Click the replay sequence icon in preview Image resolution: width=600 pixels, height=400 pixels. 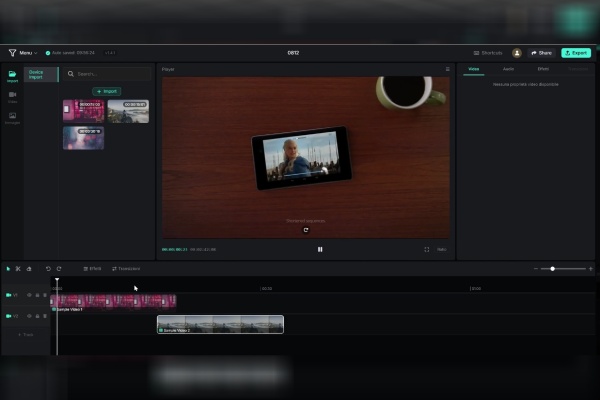click(306, 230)
